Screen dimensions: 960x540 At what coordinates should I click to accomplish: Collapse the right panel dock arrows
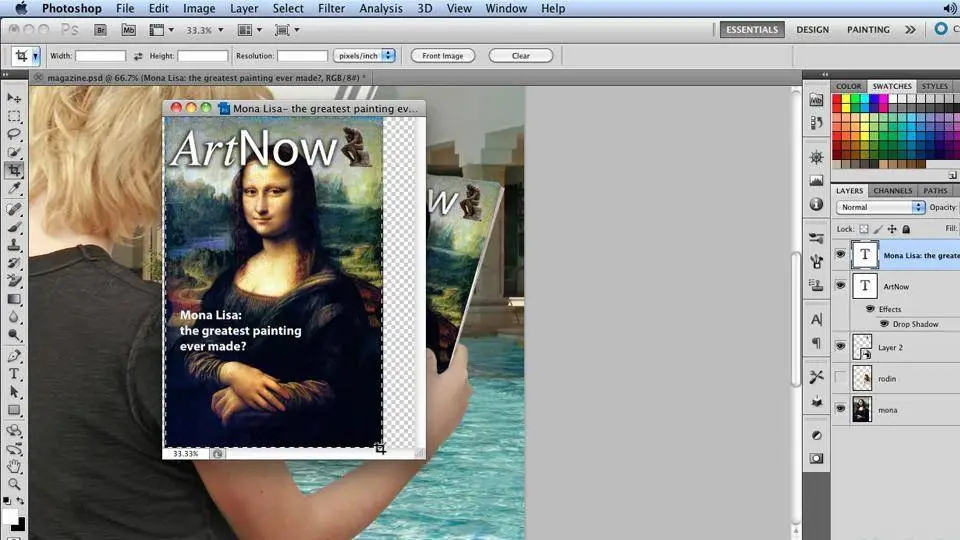(825, 74)
